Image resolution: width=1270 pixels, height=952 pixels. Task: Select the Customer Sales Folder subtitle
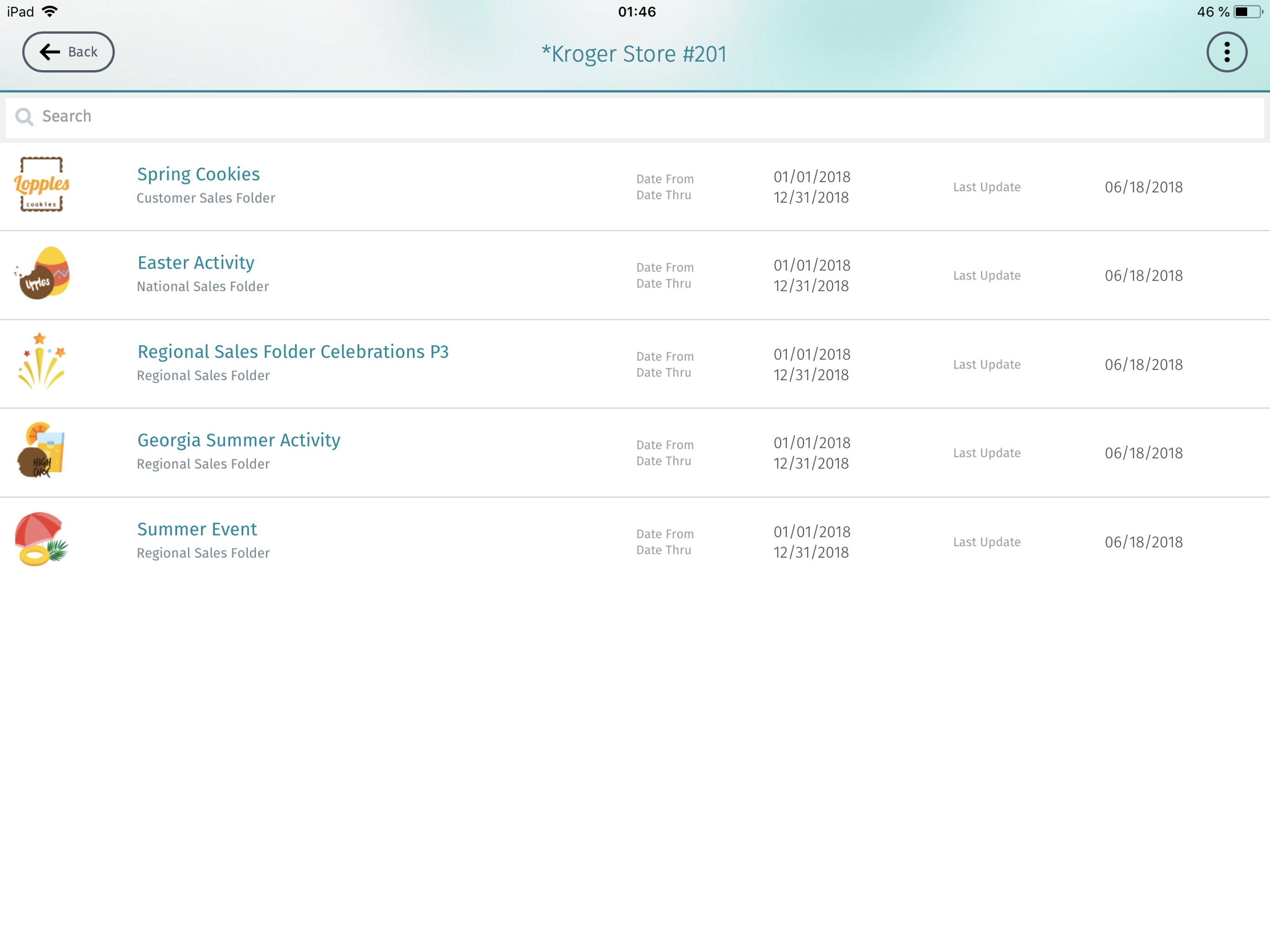[205, 198]
